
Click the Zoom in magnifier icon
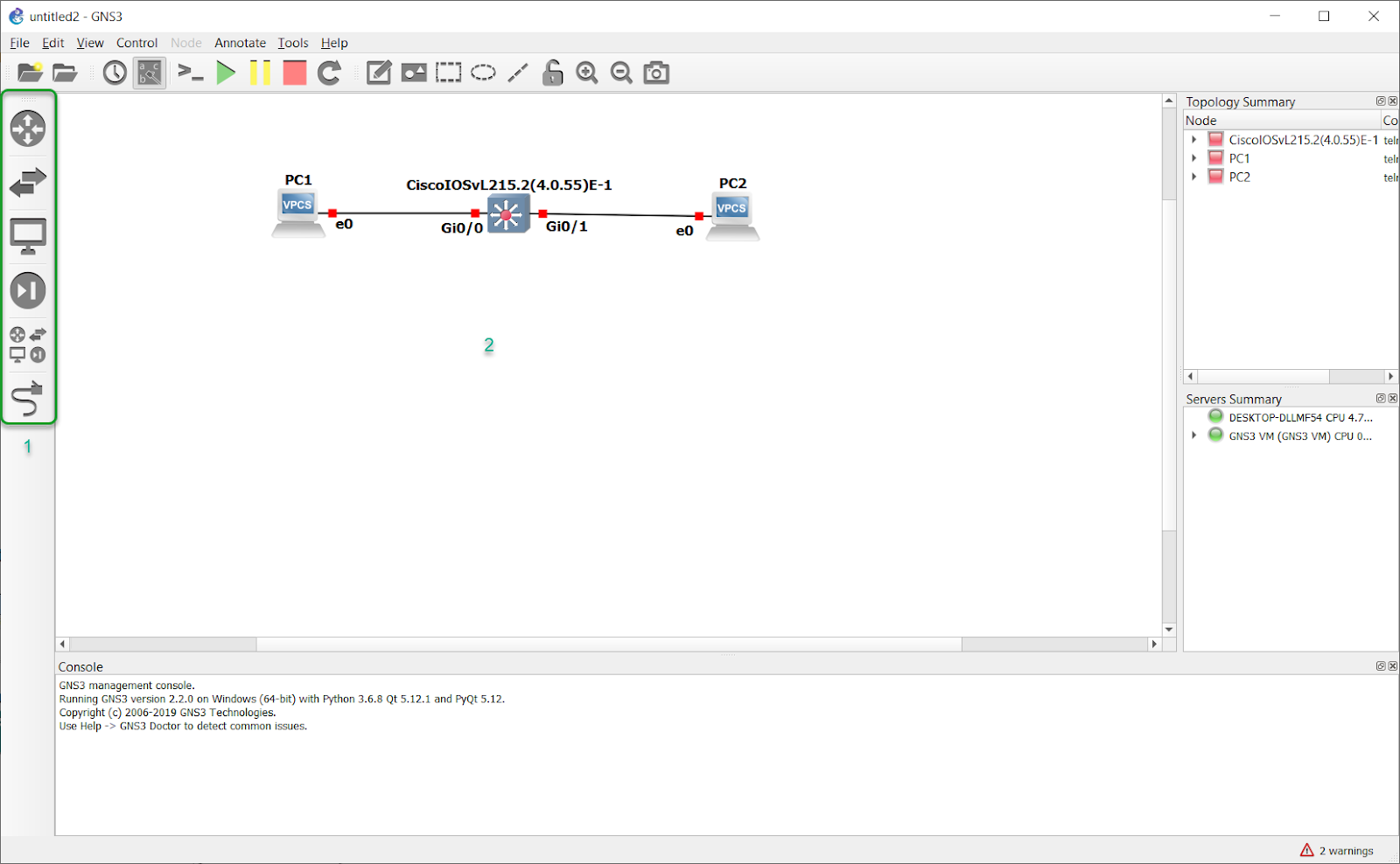(x=587, y=73)
